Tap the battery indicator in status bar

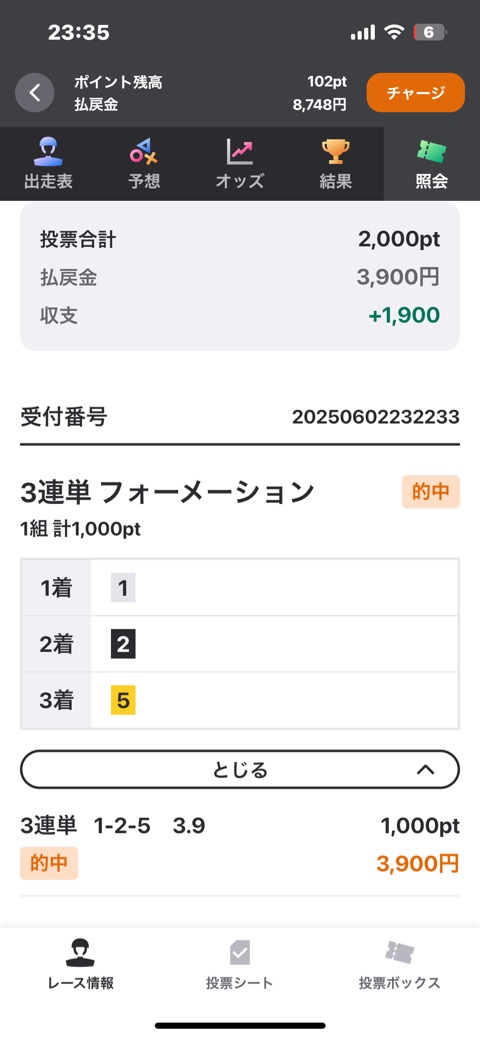(x=430, y=32)
